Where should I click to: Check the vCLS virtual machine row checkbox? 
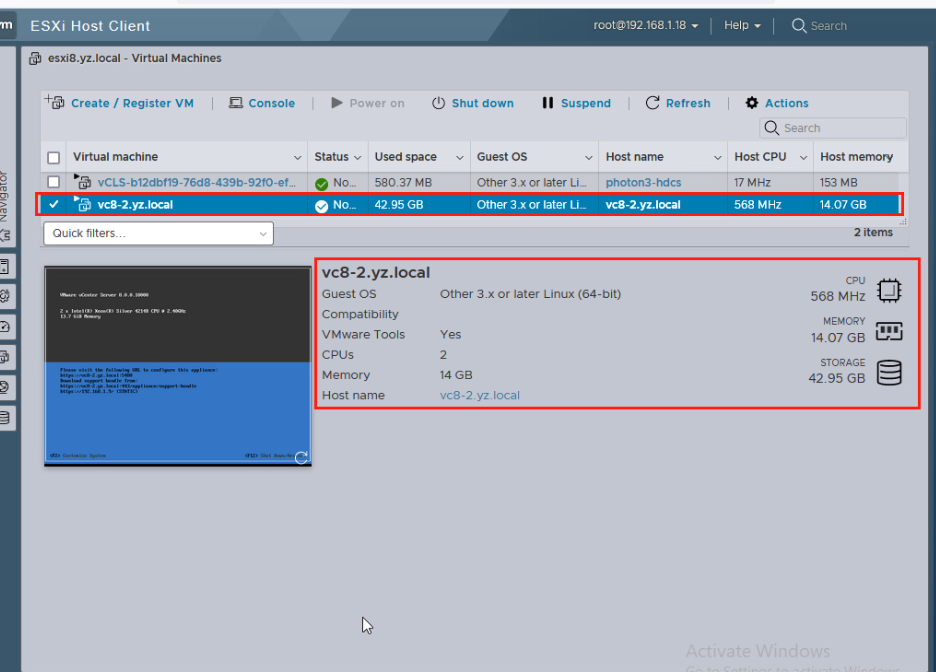coord(55,183)
